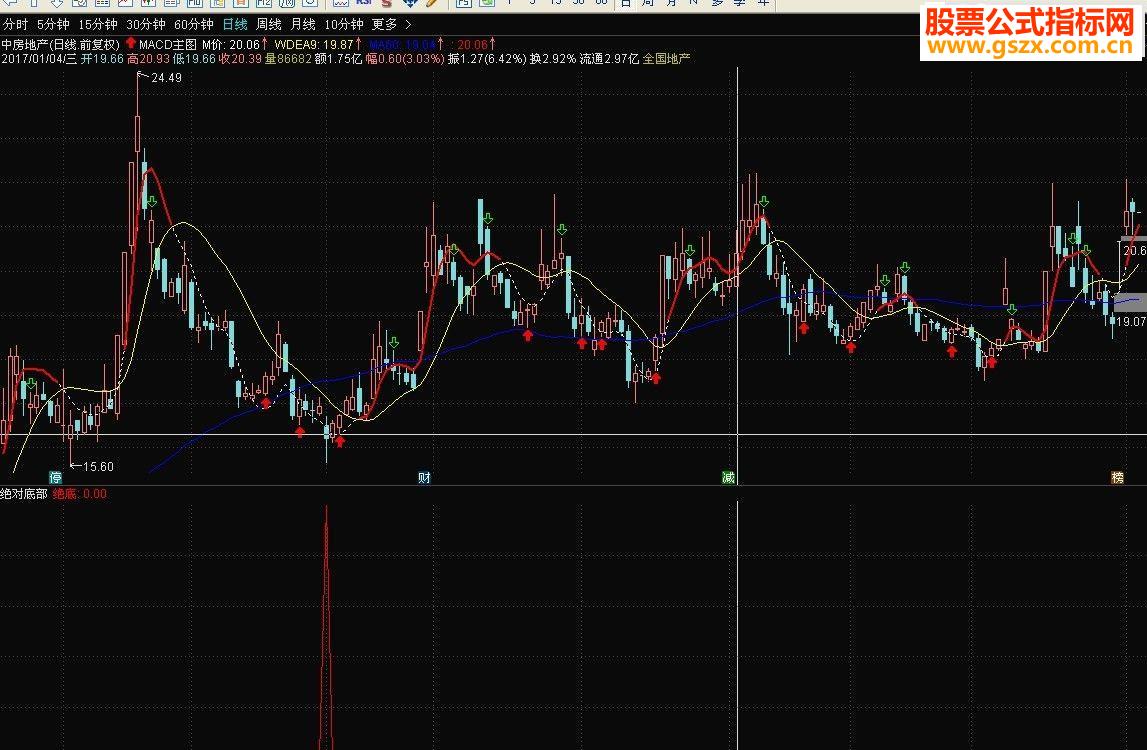Select the 60分钟 period tab

(x=194, y=25)
